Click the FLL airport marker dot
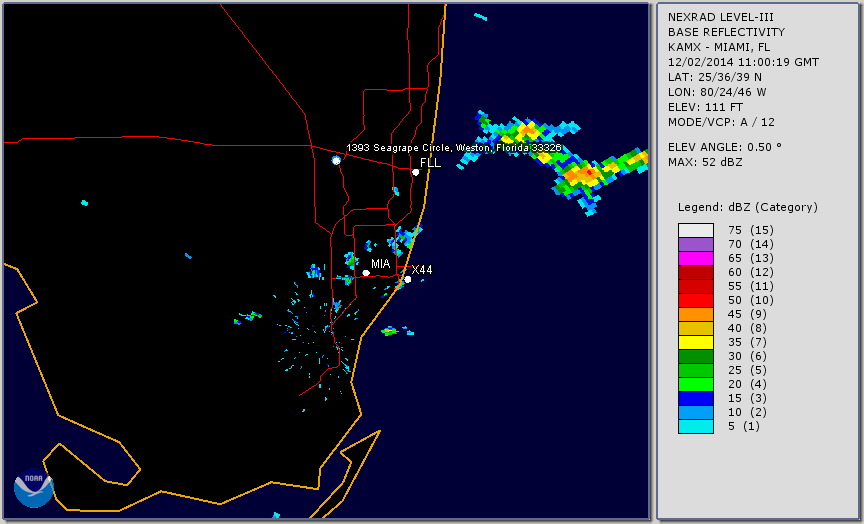The height and width of the screenshot is (524, 864). pos(415,172)
